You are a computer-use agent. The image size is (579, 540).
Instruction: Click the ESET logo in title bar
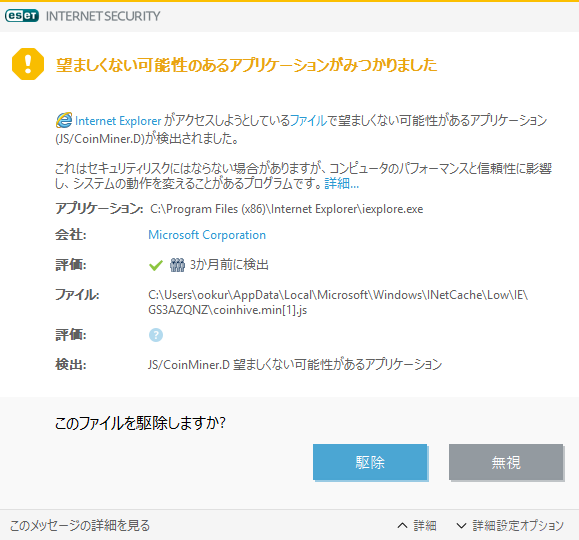[22, 16]
